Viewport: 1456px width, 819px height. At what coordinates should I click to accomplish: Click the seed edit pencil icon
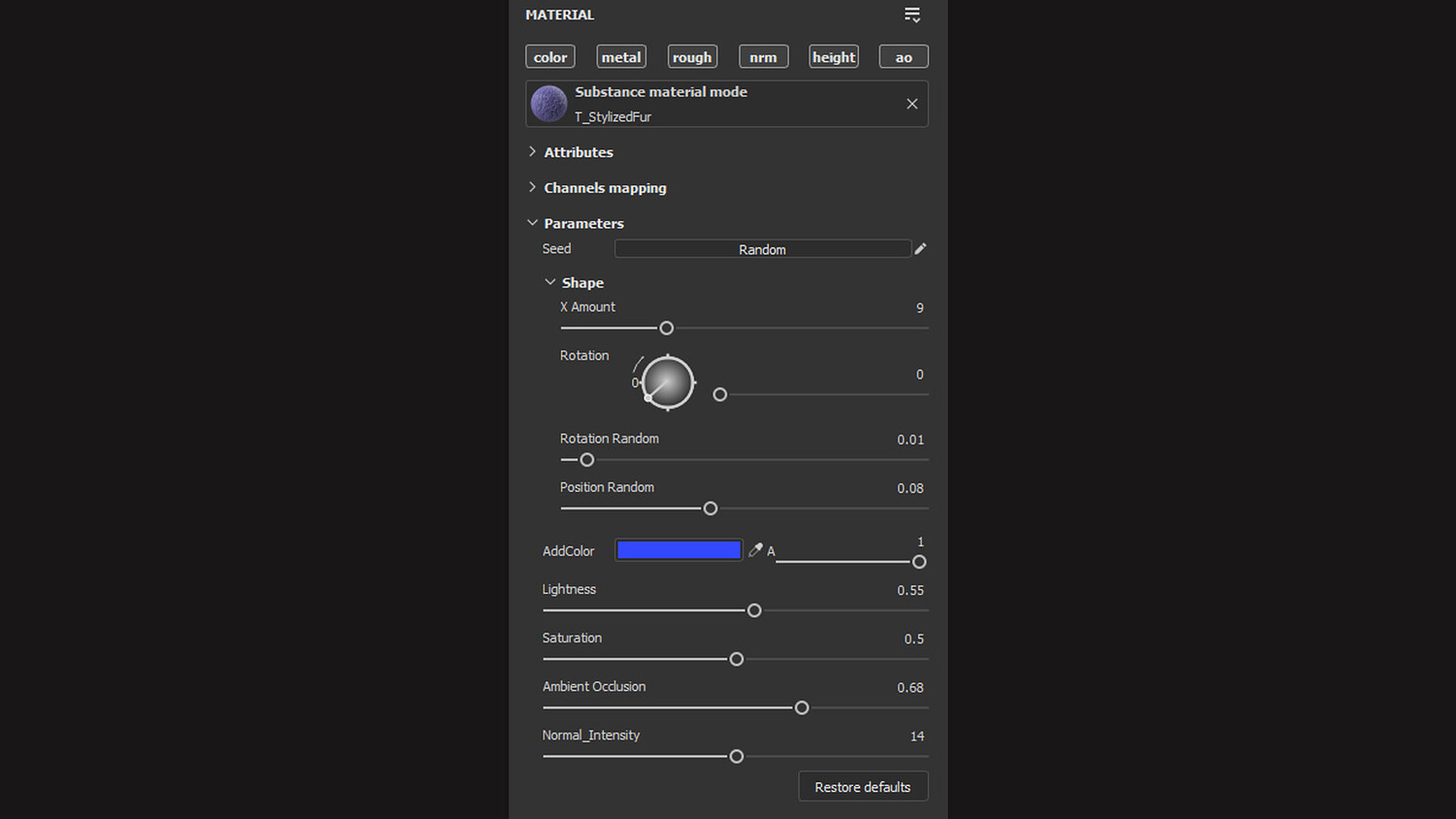920,248
